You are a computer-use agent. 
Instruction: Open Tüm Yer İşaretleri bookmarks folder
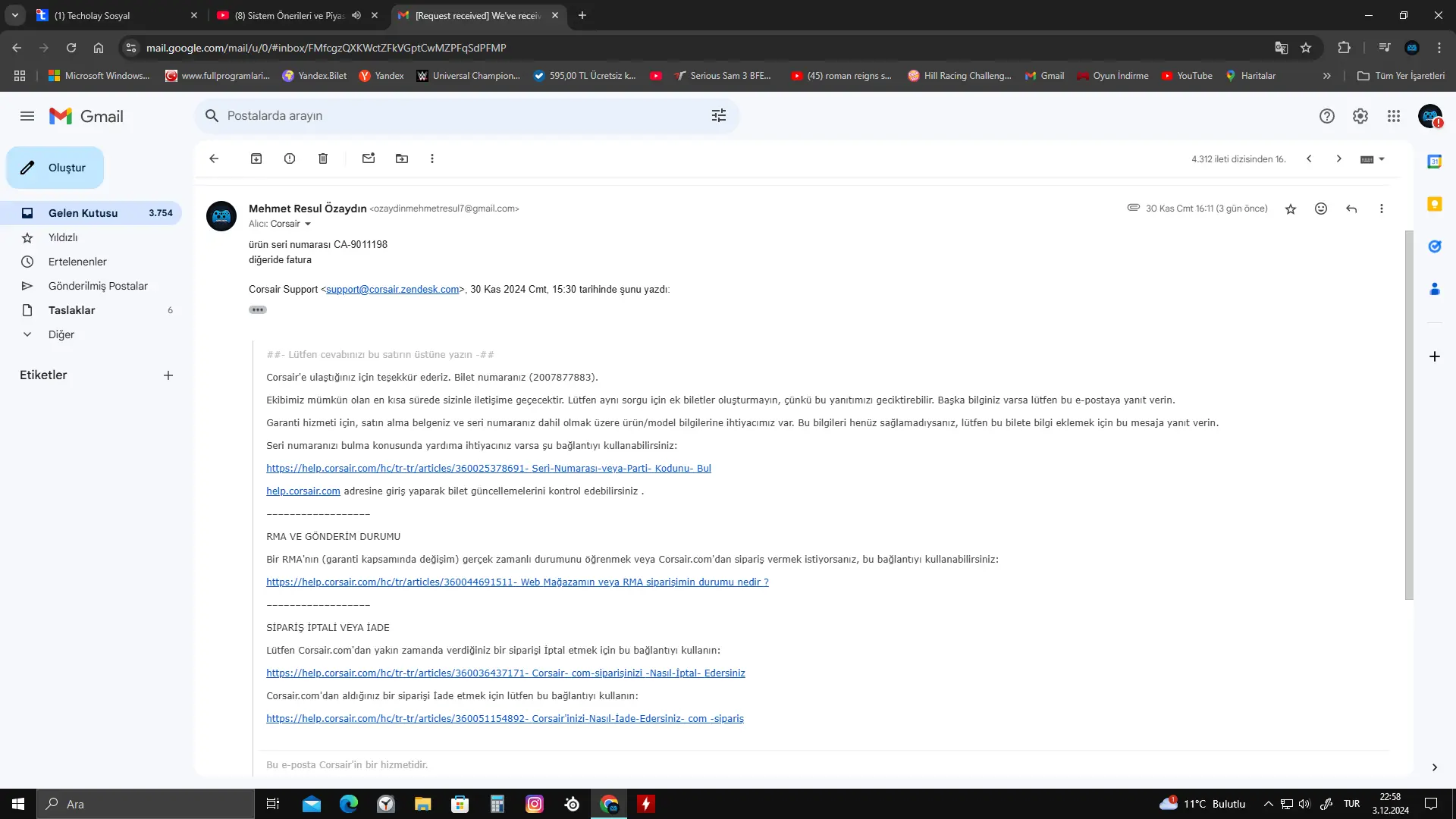point(1401,76)
